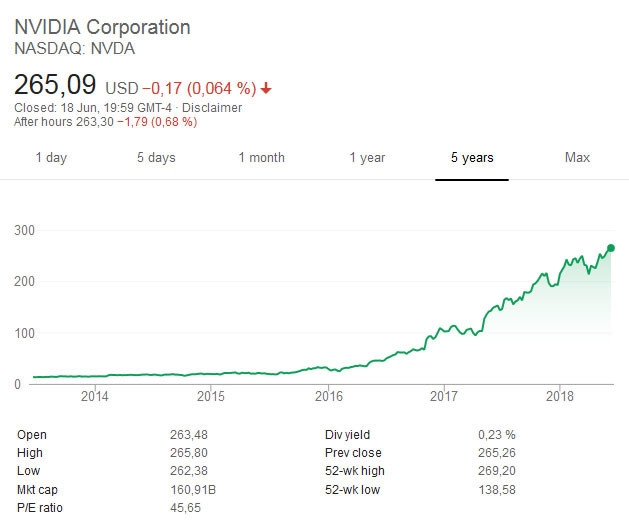This screenshot has height=529, width=629.
Task: Click the NVIDIA Corporation title
Action: click(102, 27)
